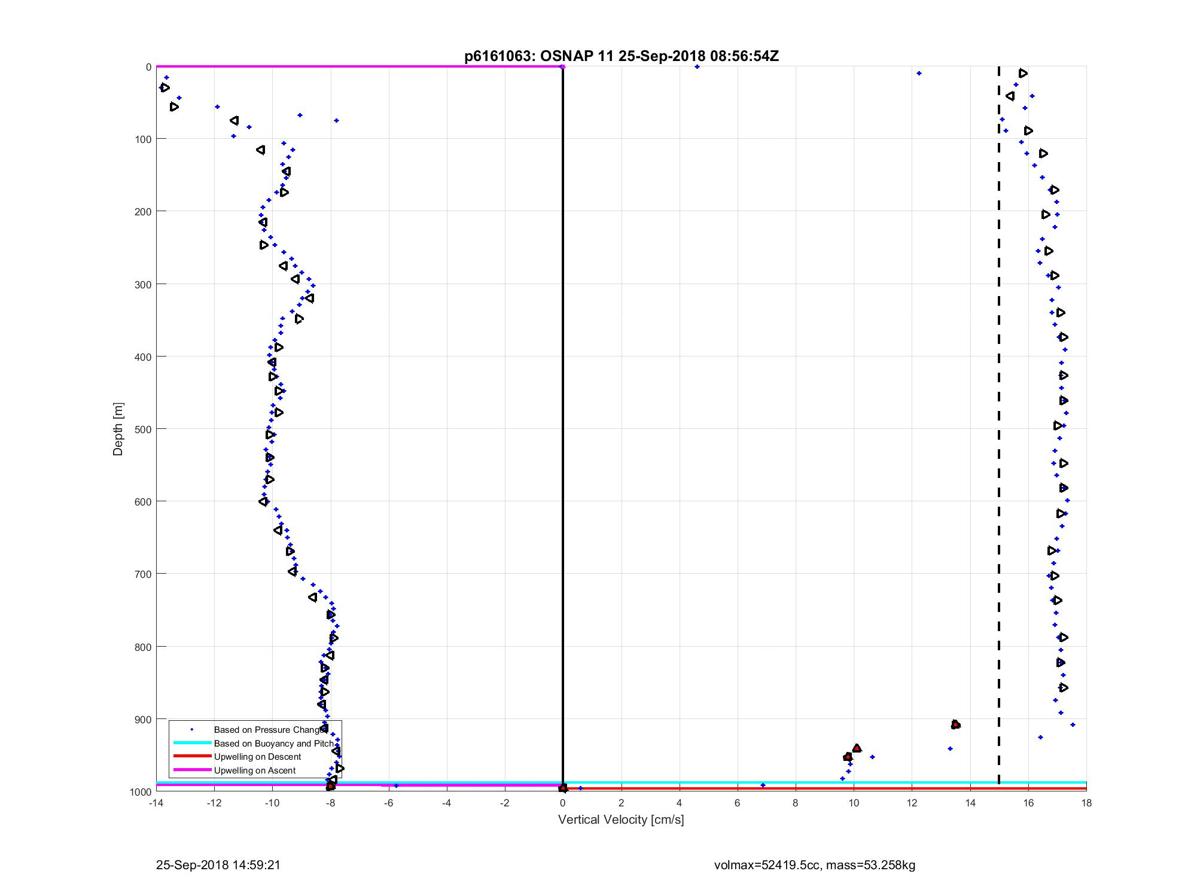Click x-axis tick label '-14'

pyautogui.click(x=155, y=802)
